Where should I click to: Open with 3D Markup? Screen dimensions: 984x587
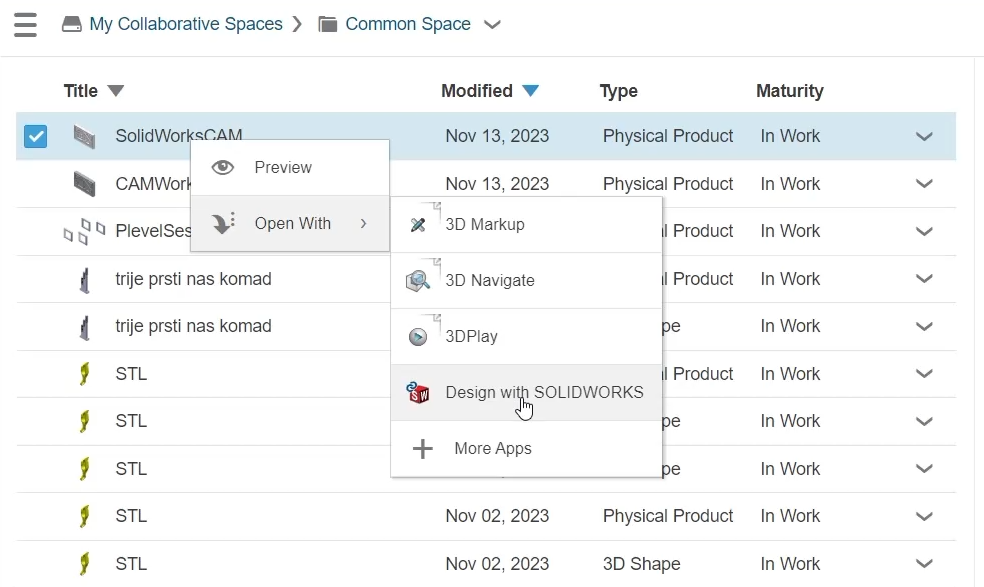click(x=527, y=225)
